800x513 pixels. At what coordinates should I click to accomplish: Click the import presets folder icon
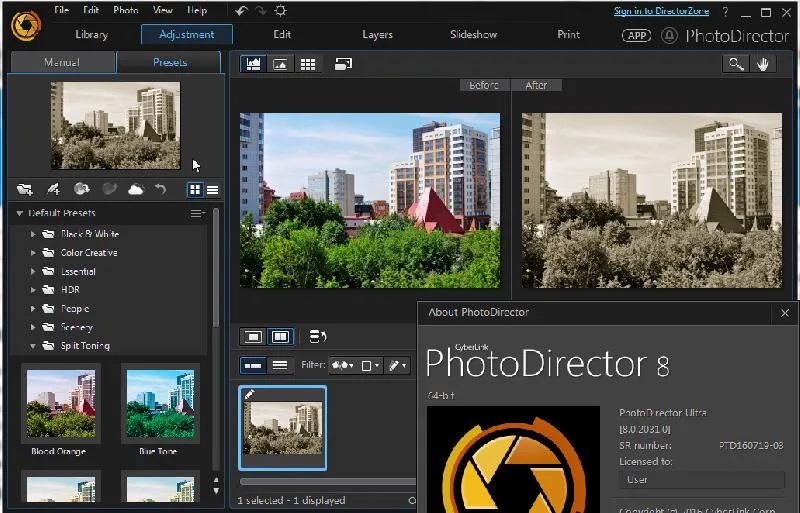pyautogui.click(x=24, y=189)
